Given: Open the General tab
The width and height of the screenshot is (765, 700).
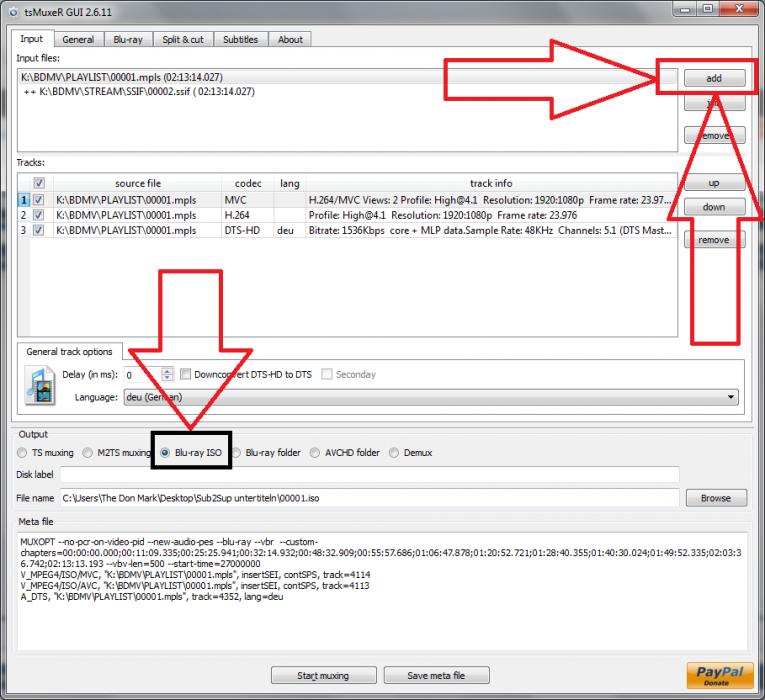Looking at the screenshot, I should coord(78,40).
